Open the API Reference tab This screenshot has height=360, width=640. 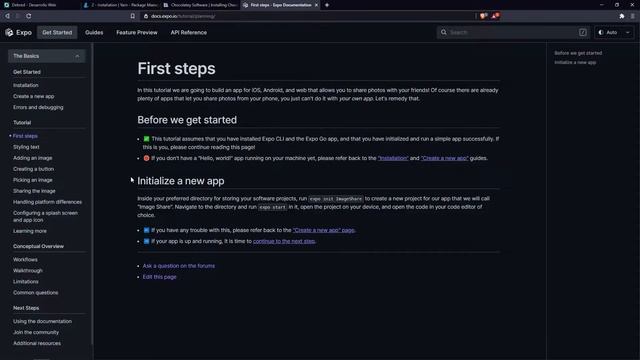189,32
